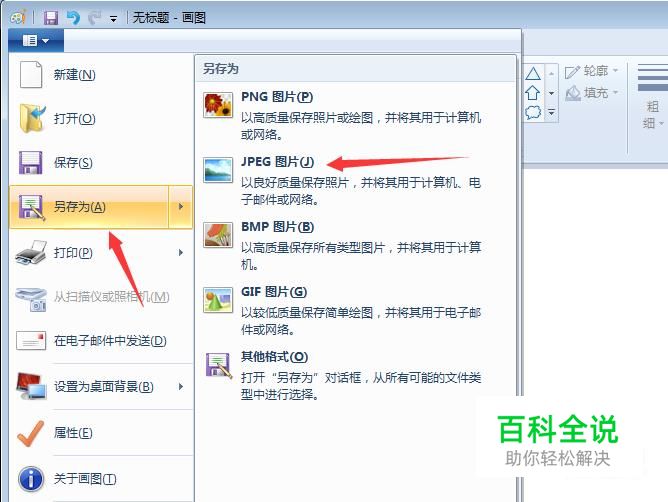Screen dimensions: 668x502
Task: Open the Customize Quick Access Toolbar dropdown
Action: [x=113, y=19]
